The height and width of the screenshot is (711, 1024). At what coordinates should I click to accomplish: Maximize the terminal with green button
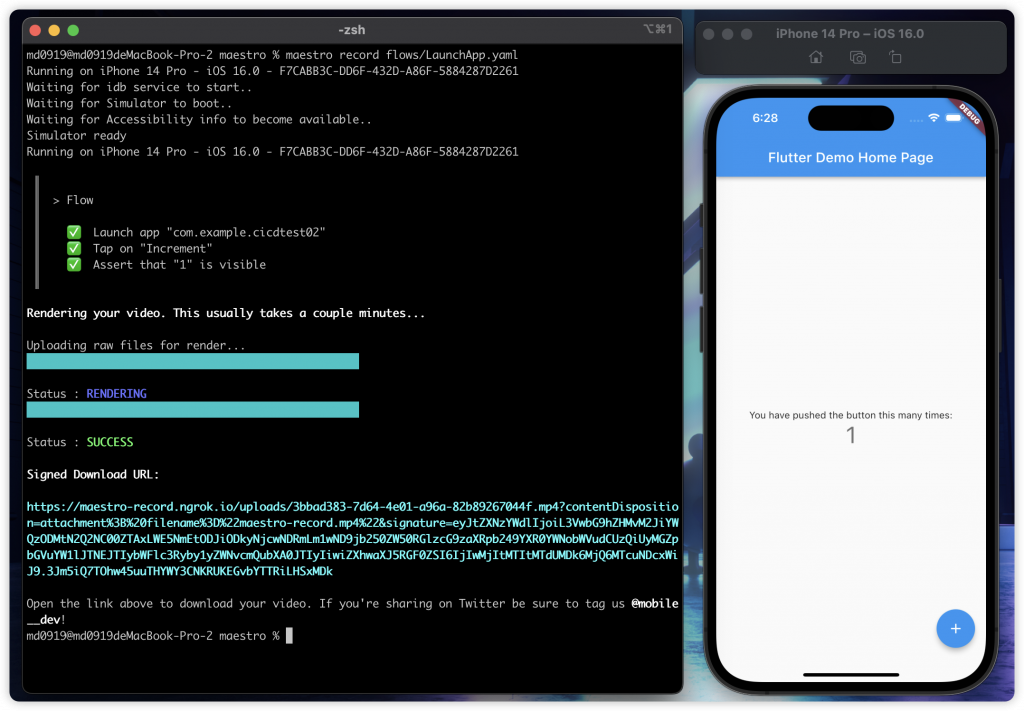point(73,30)
